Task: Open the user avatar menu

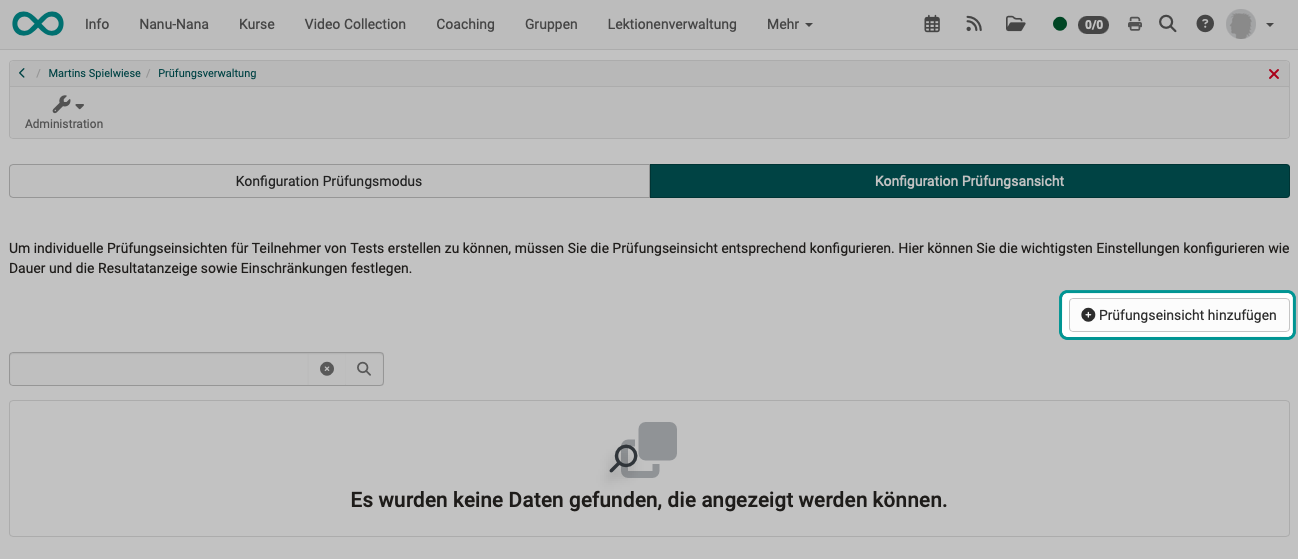Action: click(x=1250, y=24)
